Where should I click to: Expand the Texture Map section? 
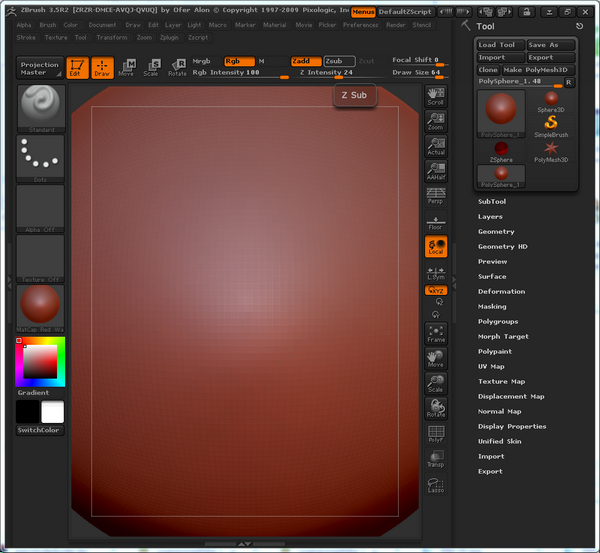pos(501,382)
